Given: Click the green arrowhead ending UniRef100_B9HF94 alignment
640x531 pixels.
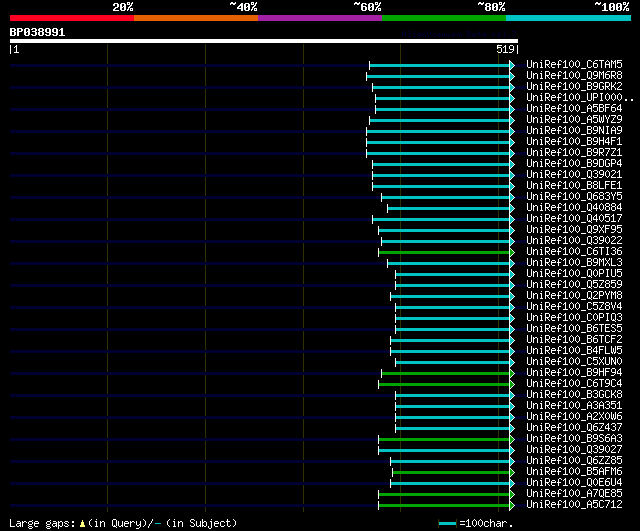Looking at the screenshot, I should pos(512,374).
